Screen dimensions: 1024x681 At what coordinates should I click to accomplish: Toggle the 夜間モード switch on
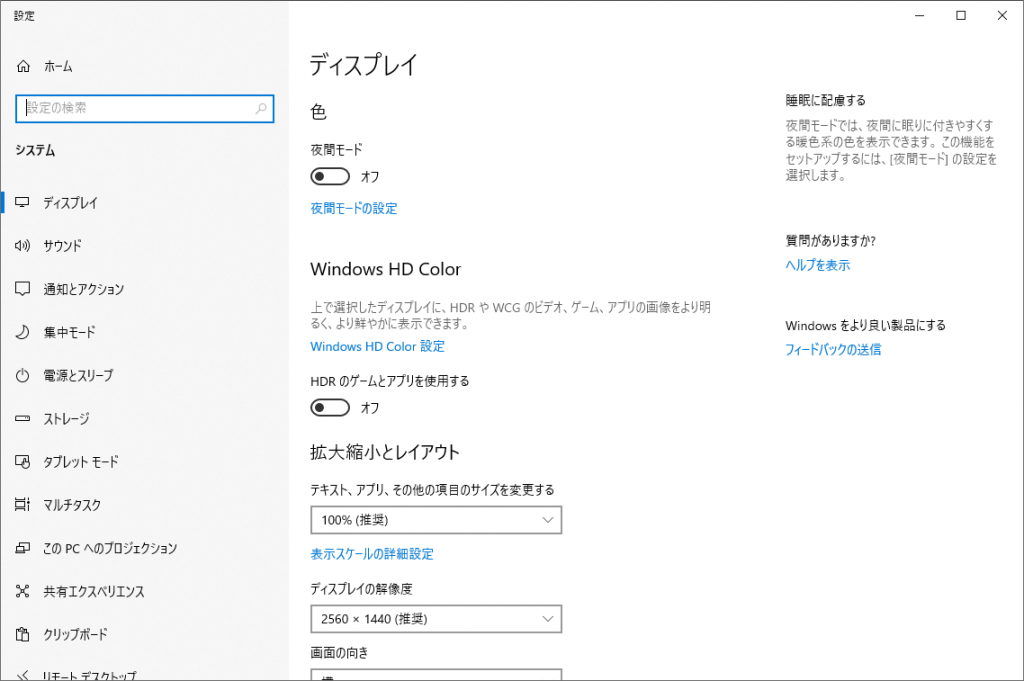(x=331, y=177)
